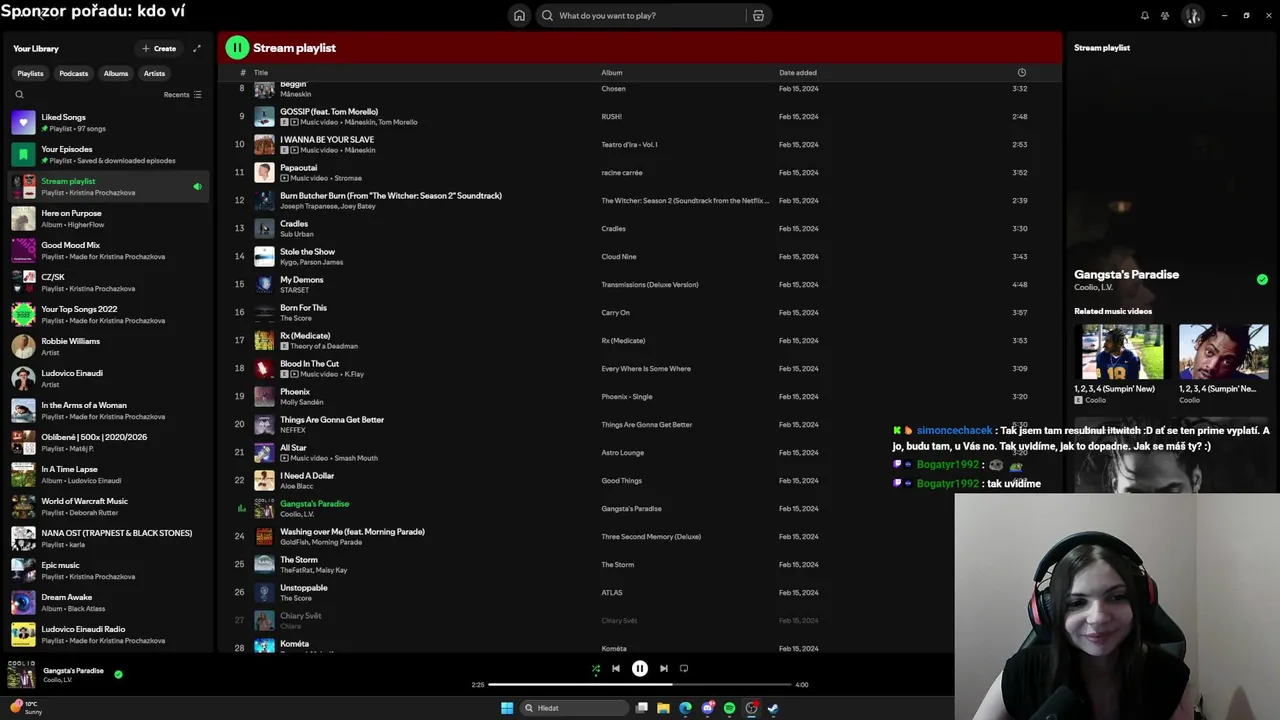Open now-playing cover art in bottom bar

[x=20, y=675]
